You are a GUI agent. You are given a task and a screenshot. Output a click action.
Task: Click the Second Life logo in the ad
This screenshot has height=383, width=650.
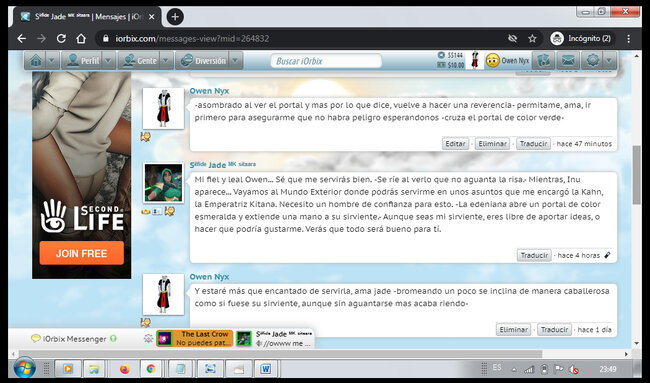pos(82,216)
